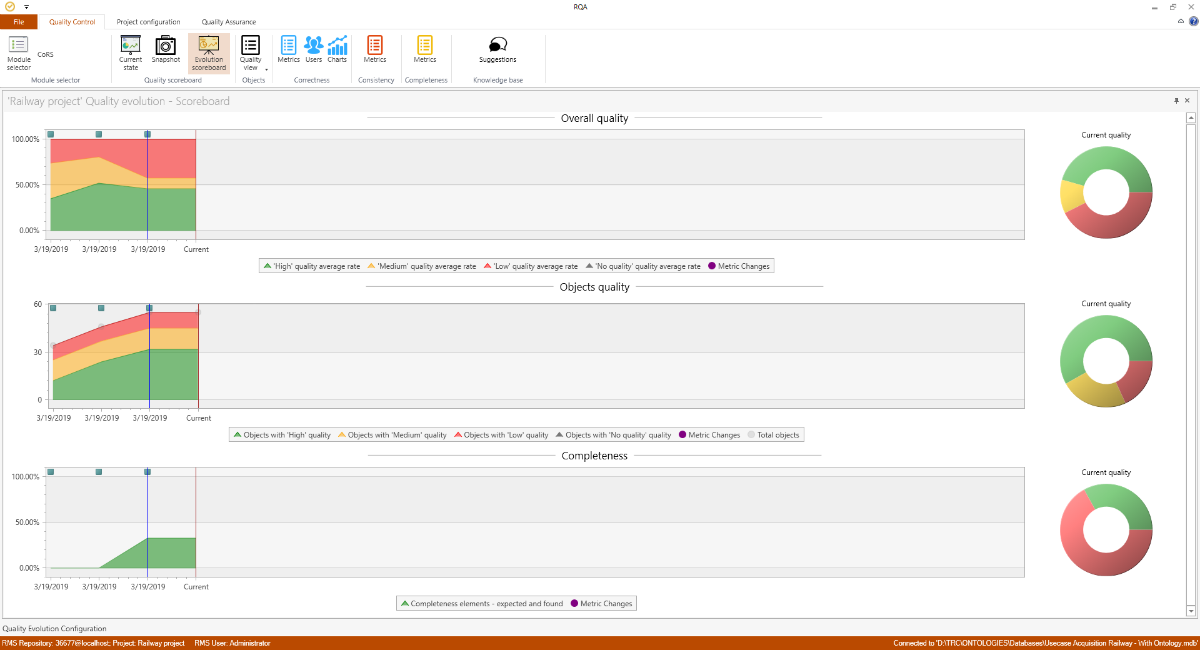
Task: Open the Evolution scoreboard
Action: click(209, 52)
